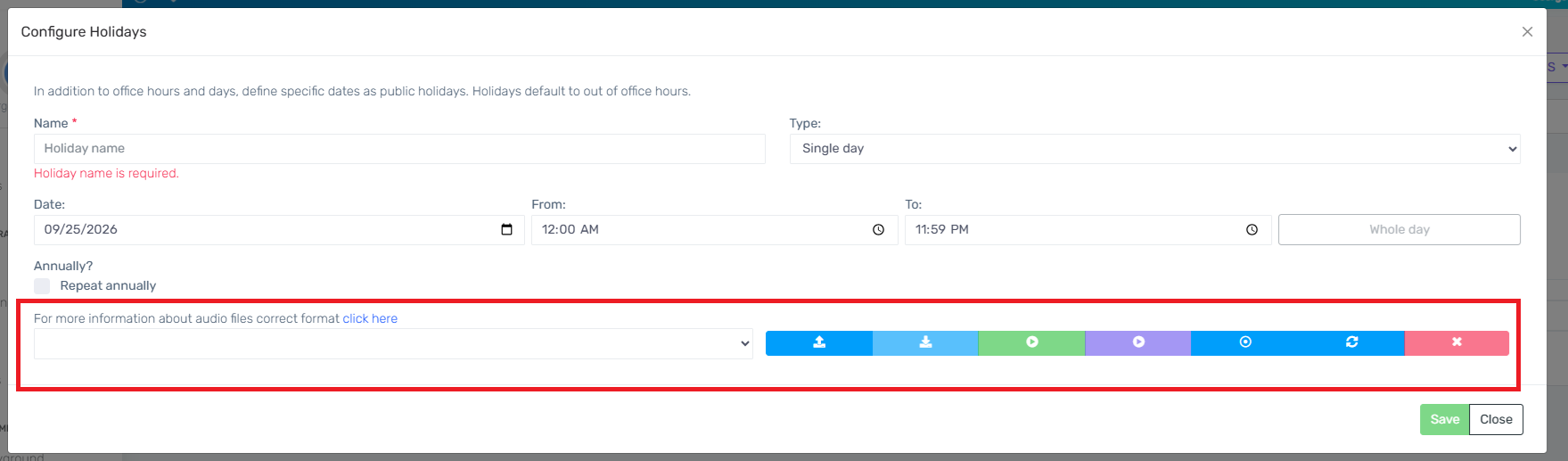Open the audio file selection dropdown

pos(393,344)
